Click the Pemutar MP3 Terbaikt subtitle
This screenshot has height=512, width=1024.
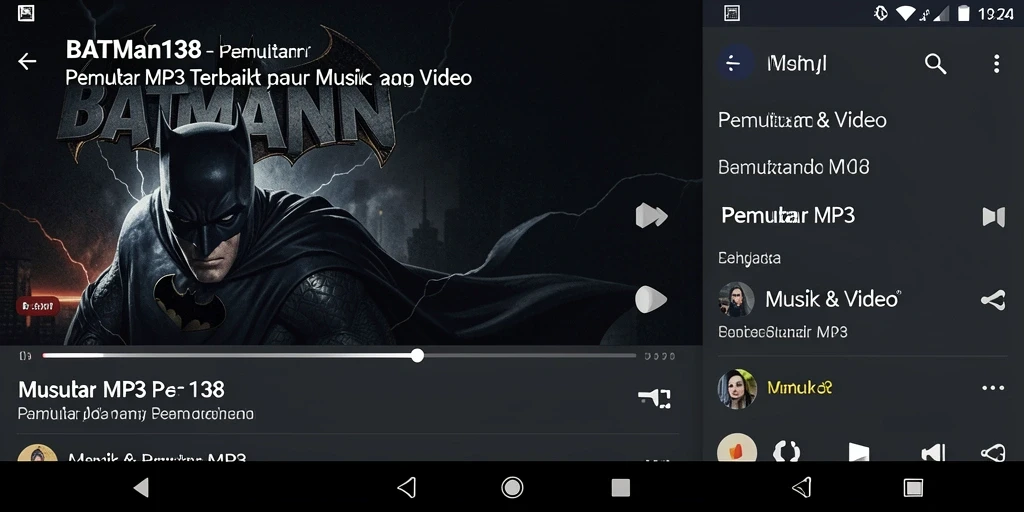click(268, 78)
